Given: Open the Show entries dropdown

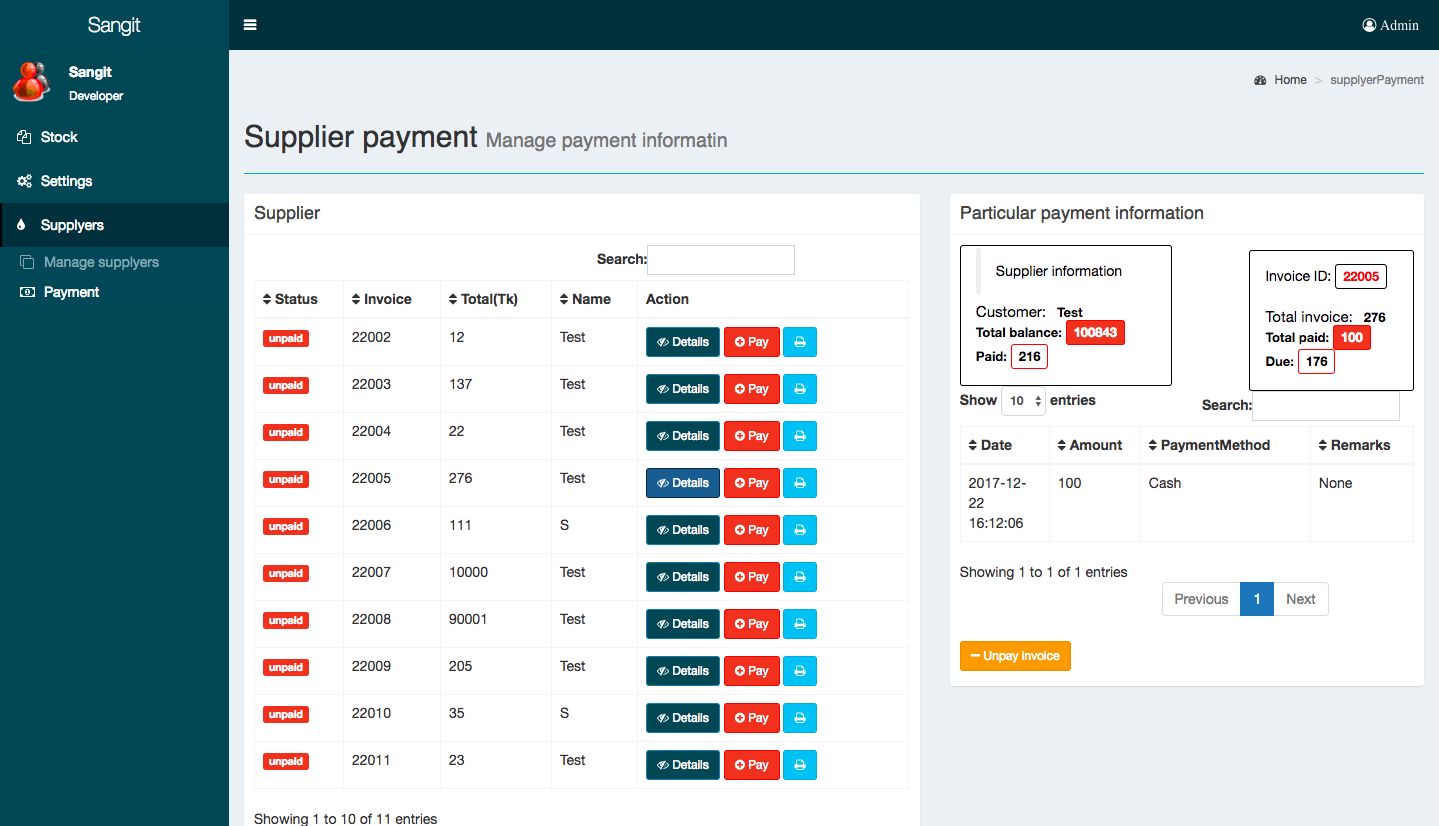Looking at the screenshot, I should (x=1023, y=401).
